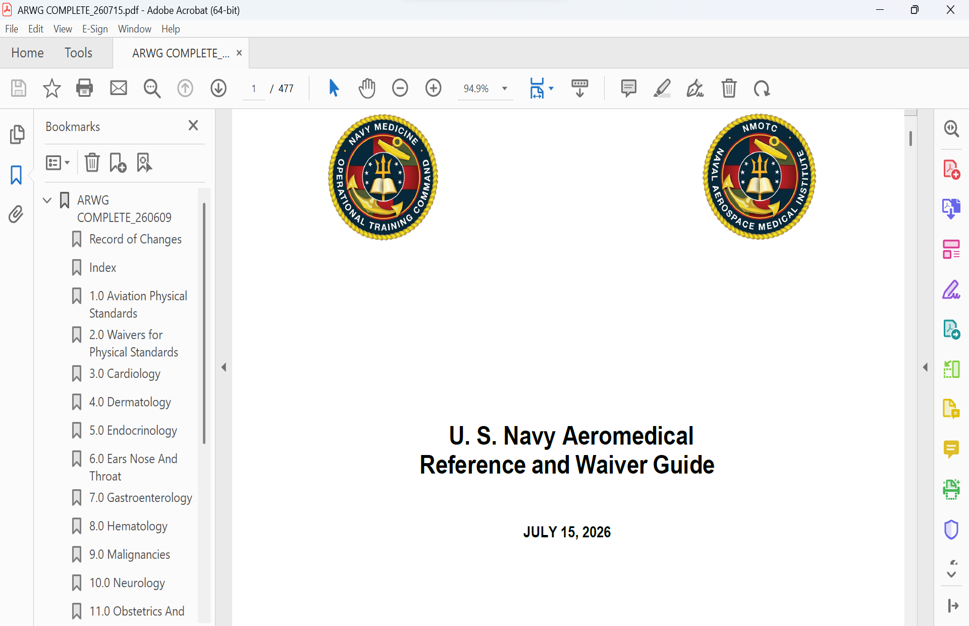Add file to Starred with star icon
The image size is (969, 626).
point(52,88)
